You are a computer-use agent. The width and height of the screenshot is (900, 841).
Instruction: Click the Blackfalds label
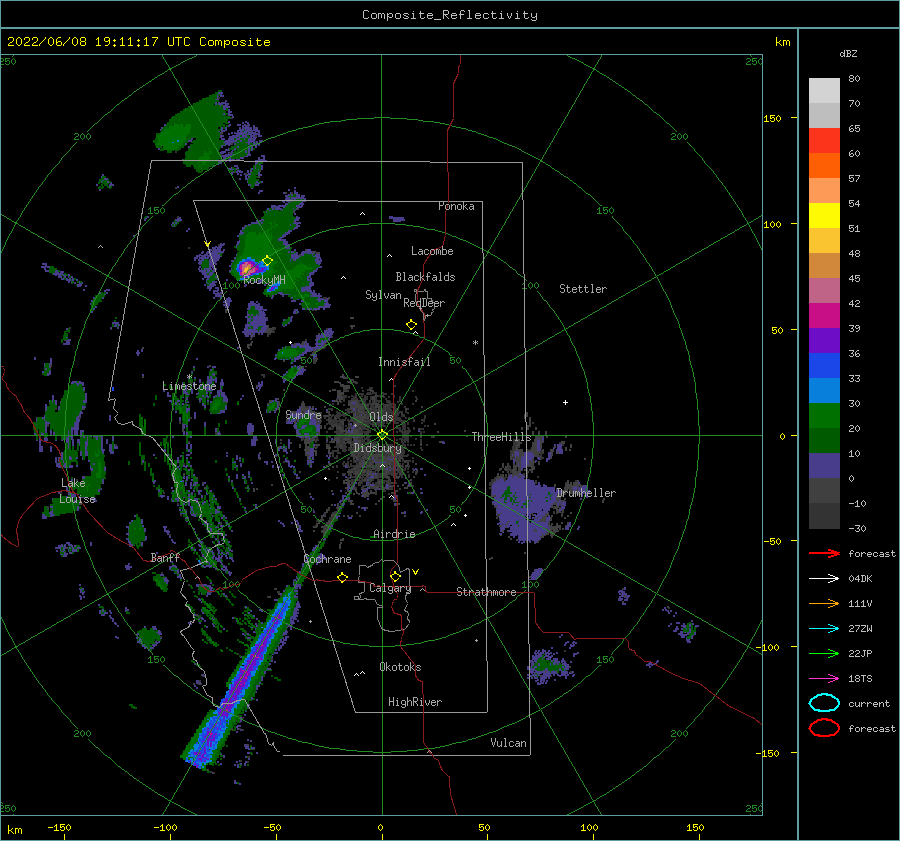[425, 277]
